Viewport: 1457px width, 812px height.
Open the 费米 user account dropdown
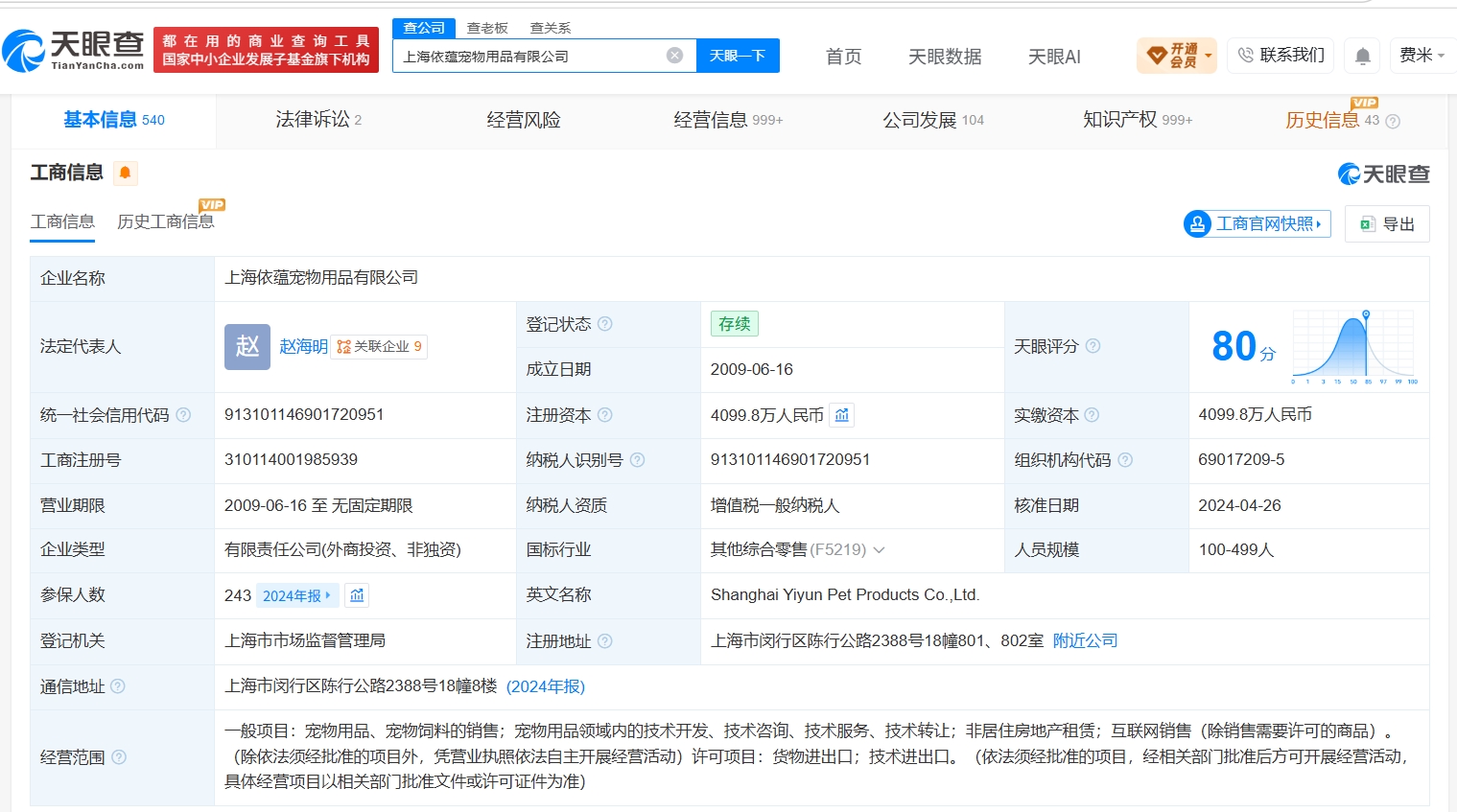[1422, 56]
